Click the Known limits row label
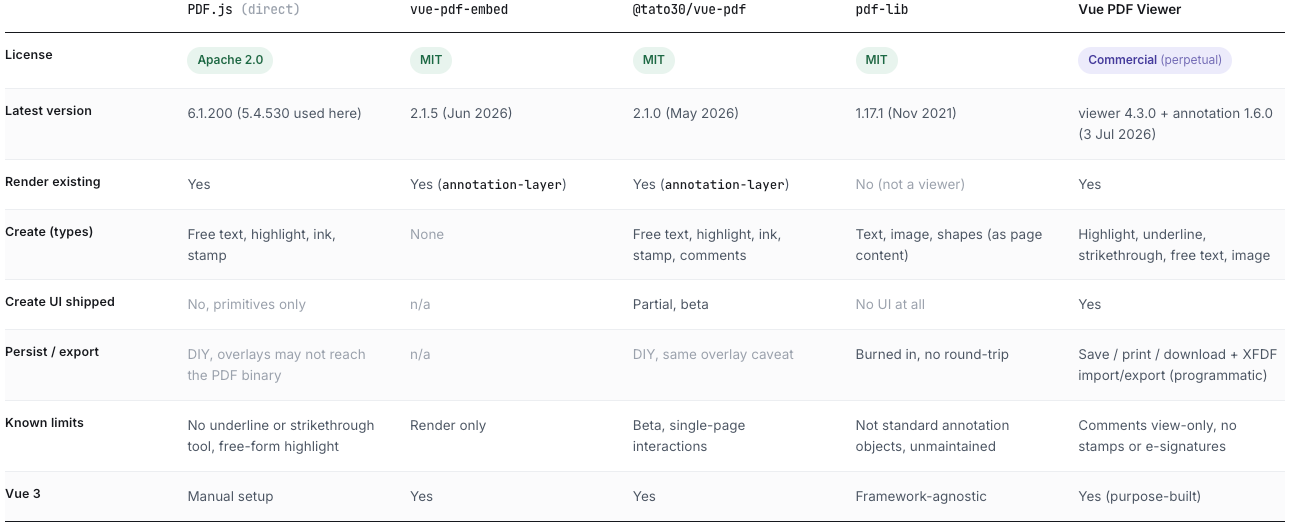This screenshot has height=532, width=1293. coord(44,422)
